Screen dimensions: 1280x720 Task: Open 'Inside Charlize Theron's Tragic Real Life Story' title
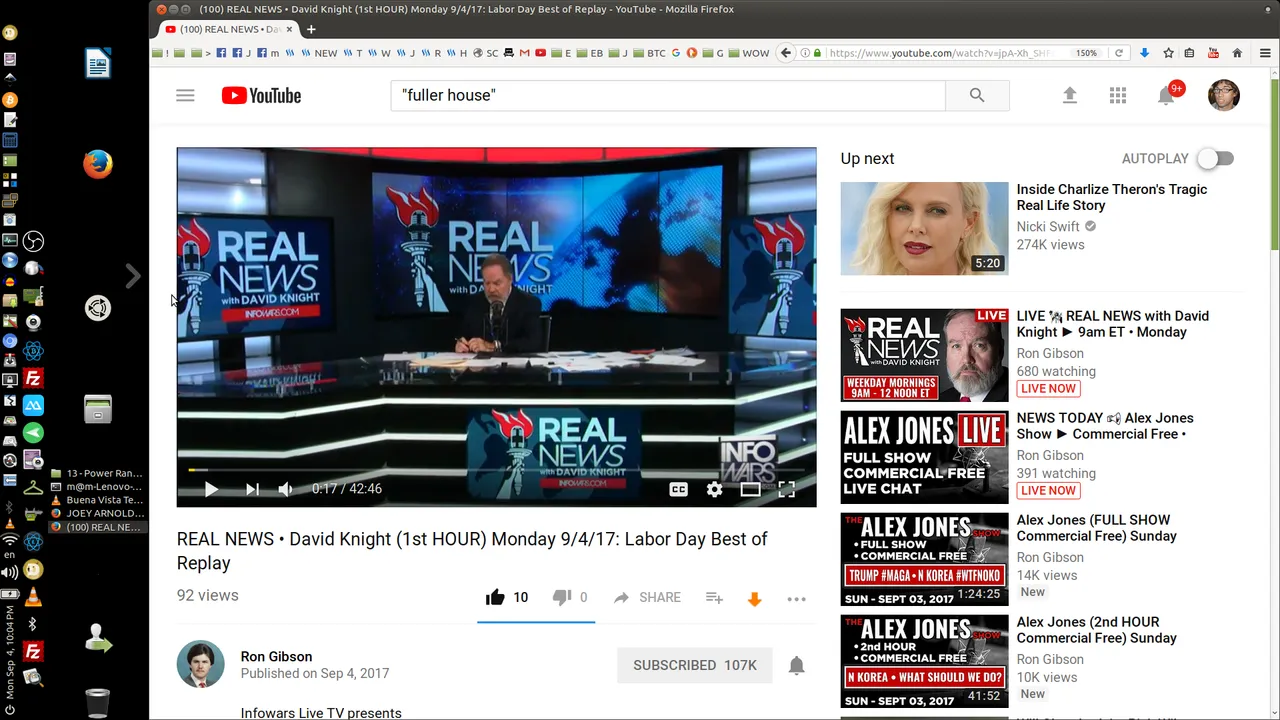point(1112,197)
